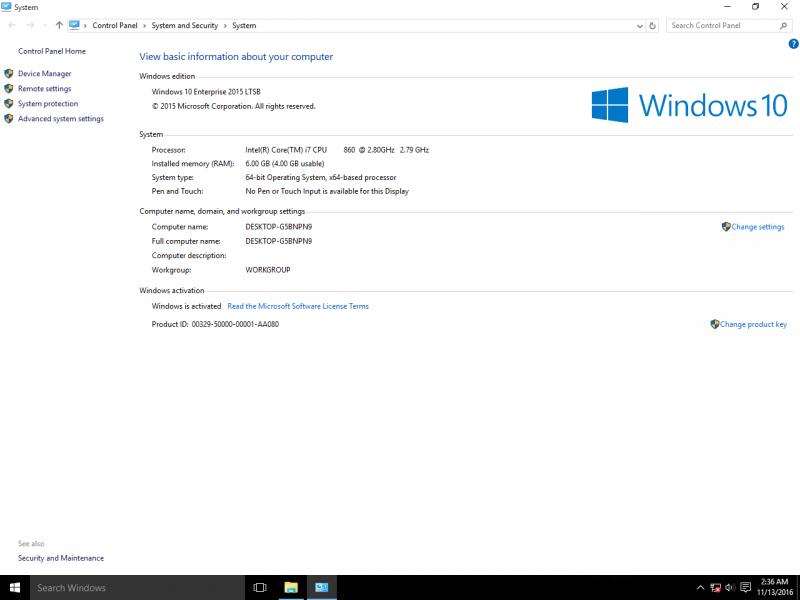Expand the chevron before Control Panel breadcrumb

pos(85,26)
